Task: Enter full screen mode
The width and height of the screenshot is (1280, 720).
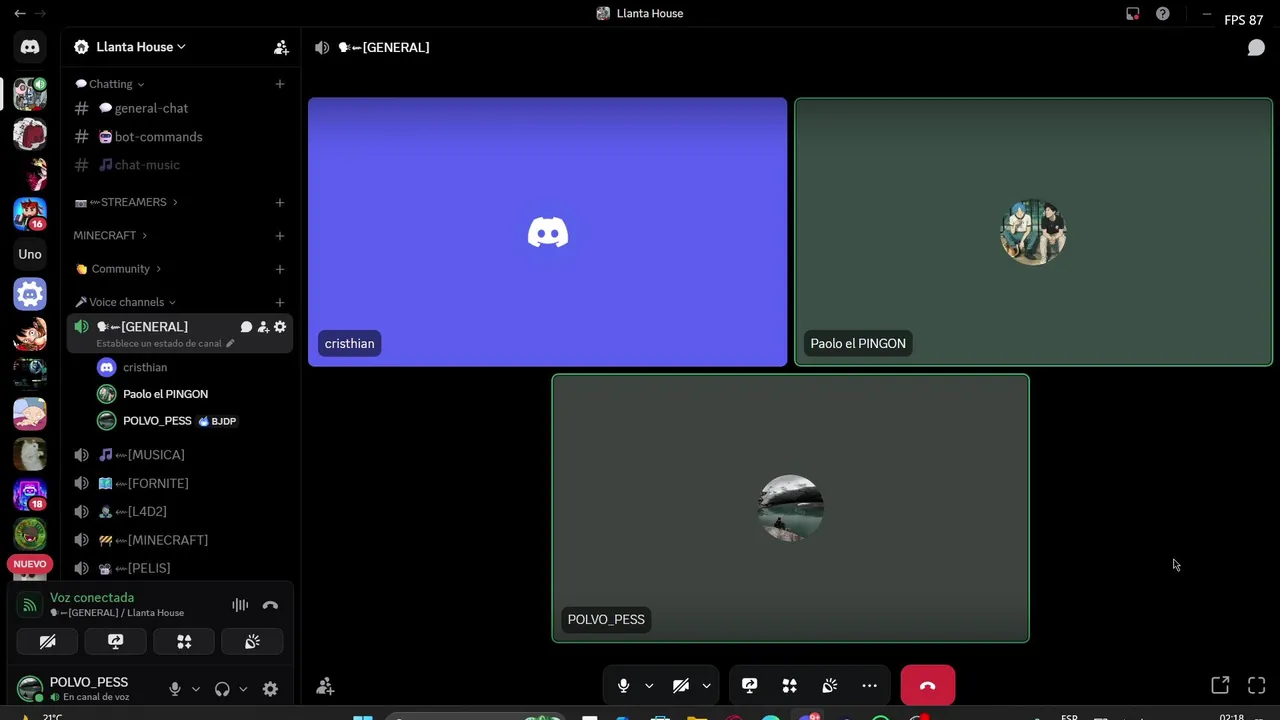Action: [1257, 685]
